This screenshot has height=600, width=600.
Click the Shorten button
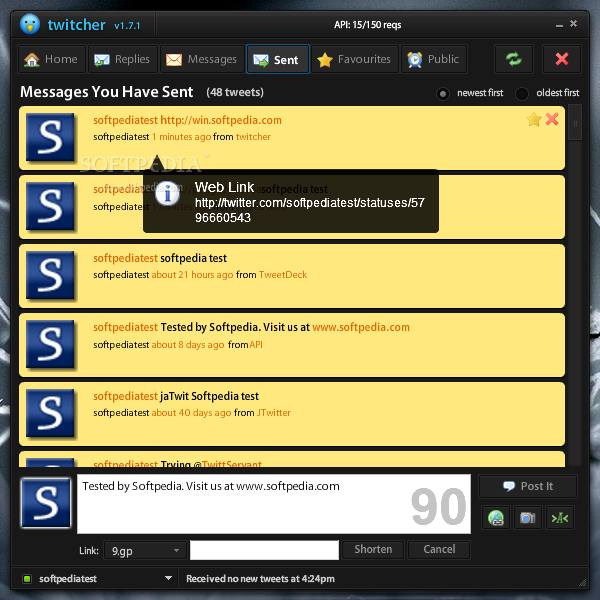[373, 549]
